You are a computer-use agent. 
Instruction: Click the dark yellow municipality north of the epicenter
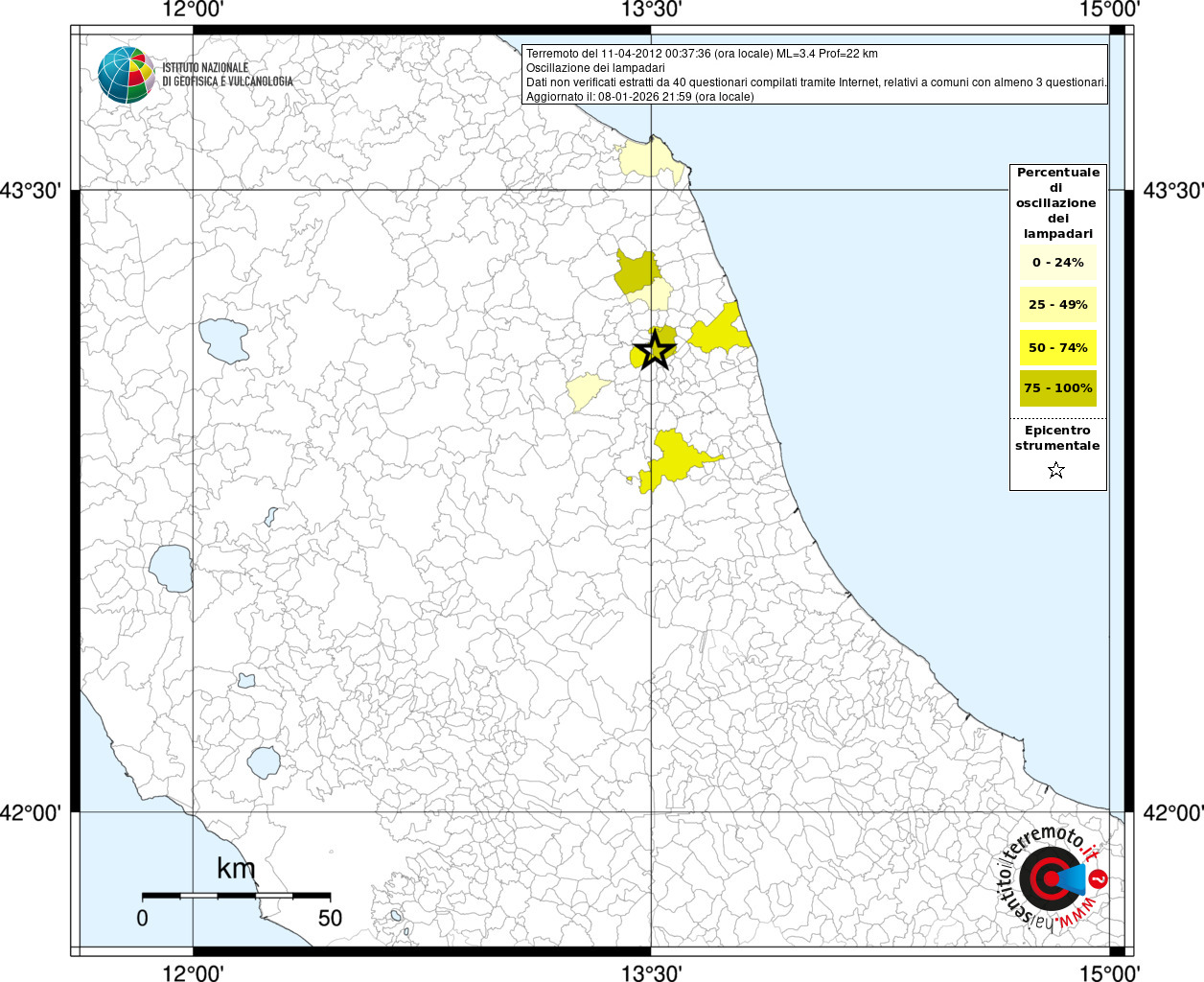[636, 271]
